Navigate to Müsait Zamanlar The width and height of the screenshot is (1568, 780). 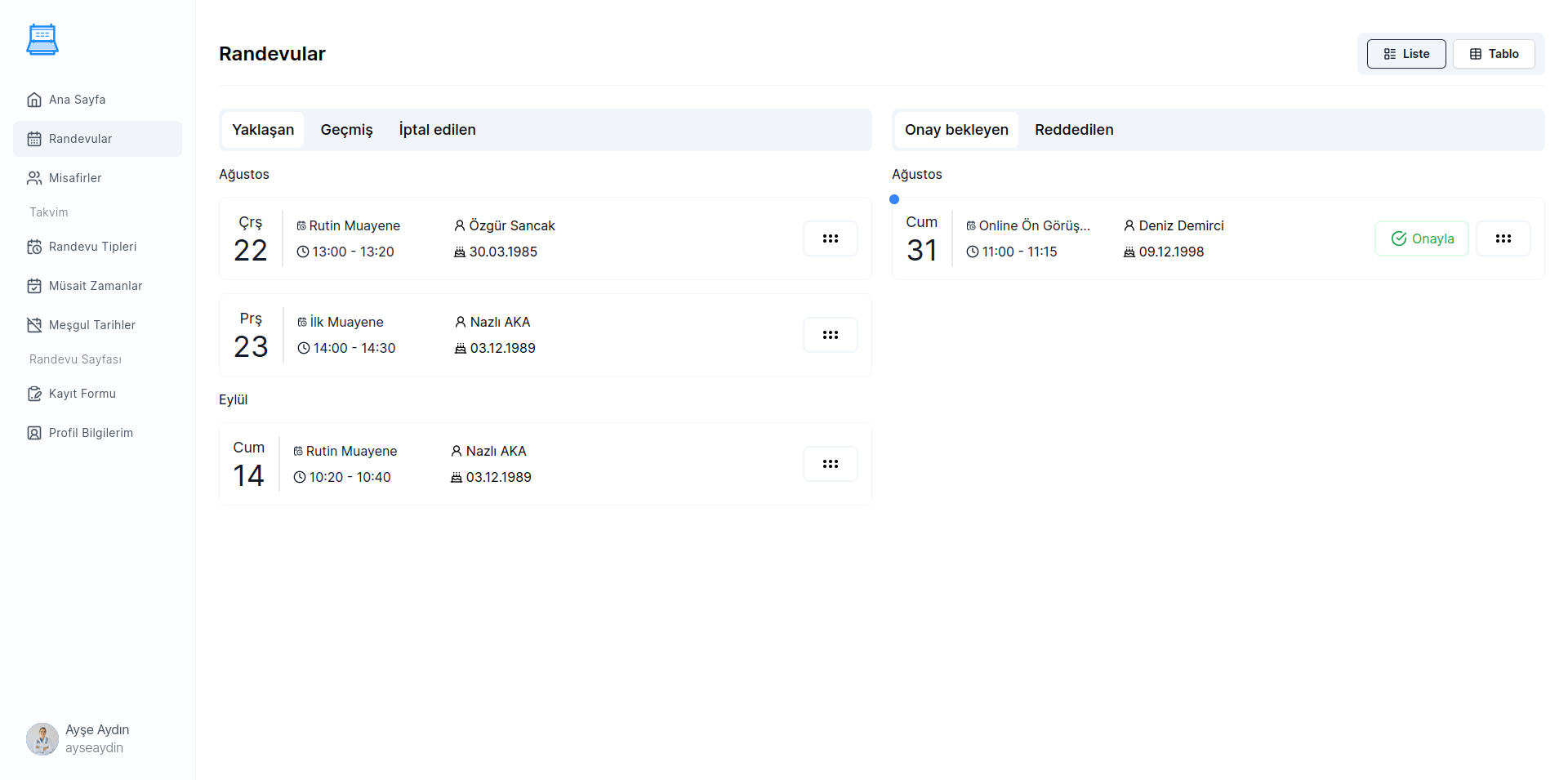[95, 286]
